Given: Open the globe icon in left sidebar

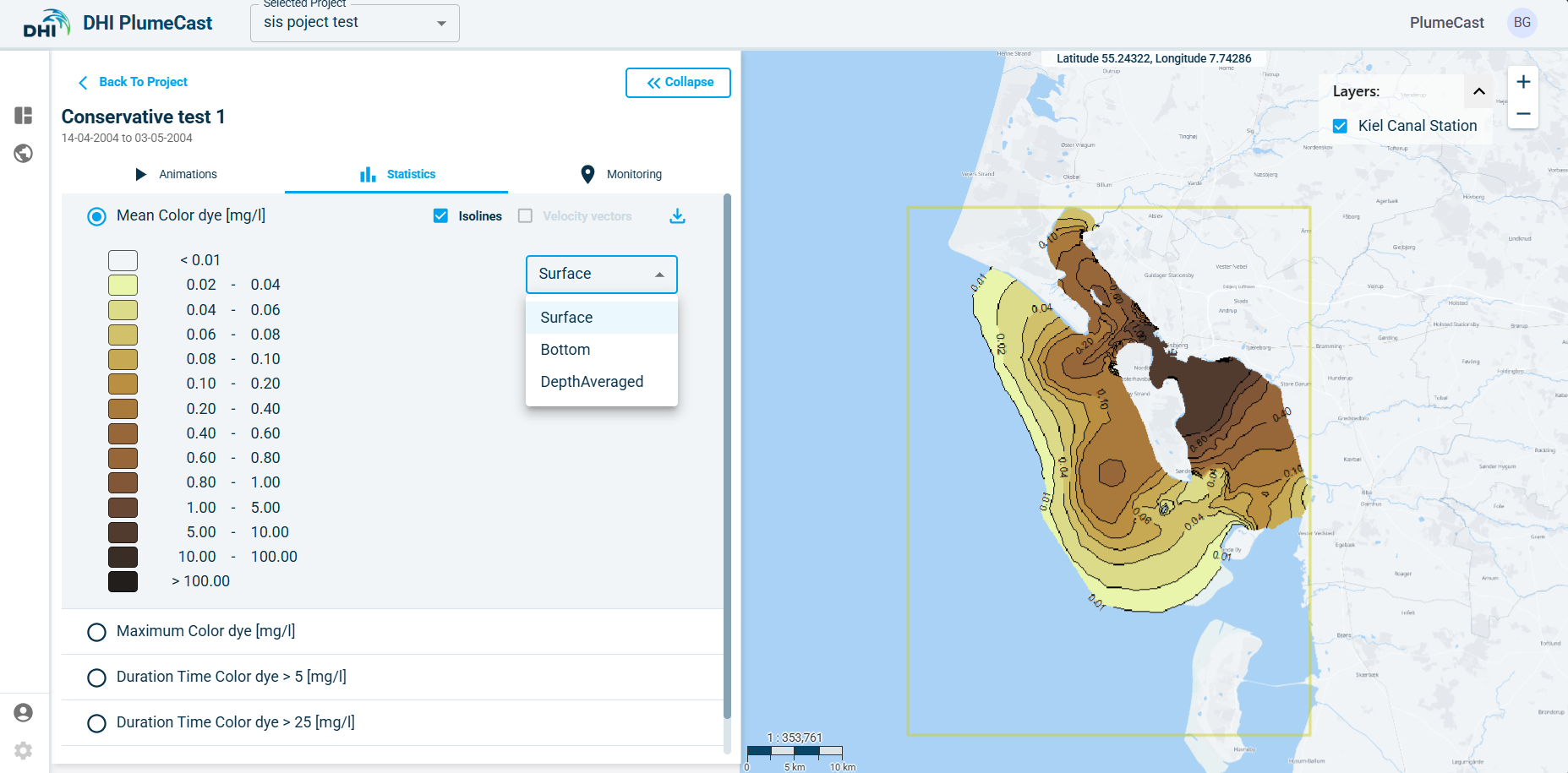Looking at the screenshot, I should (24, 154).
